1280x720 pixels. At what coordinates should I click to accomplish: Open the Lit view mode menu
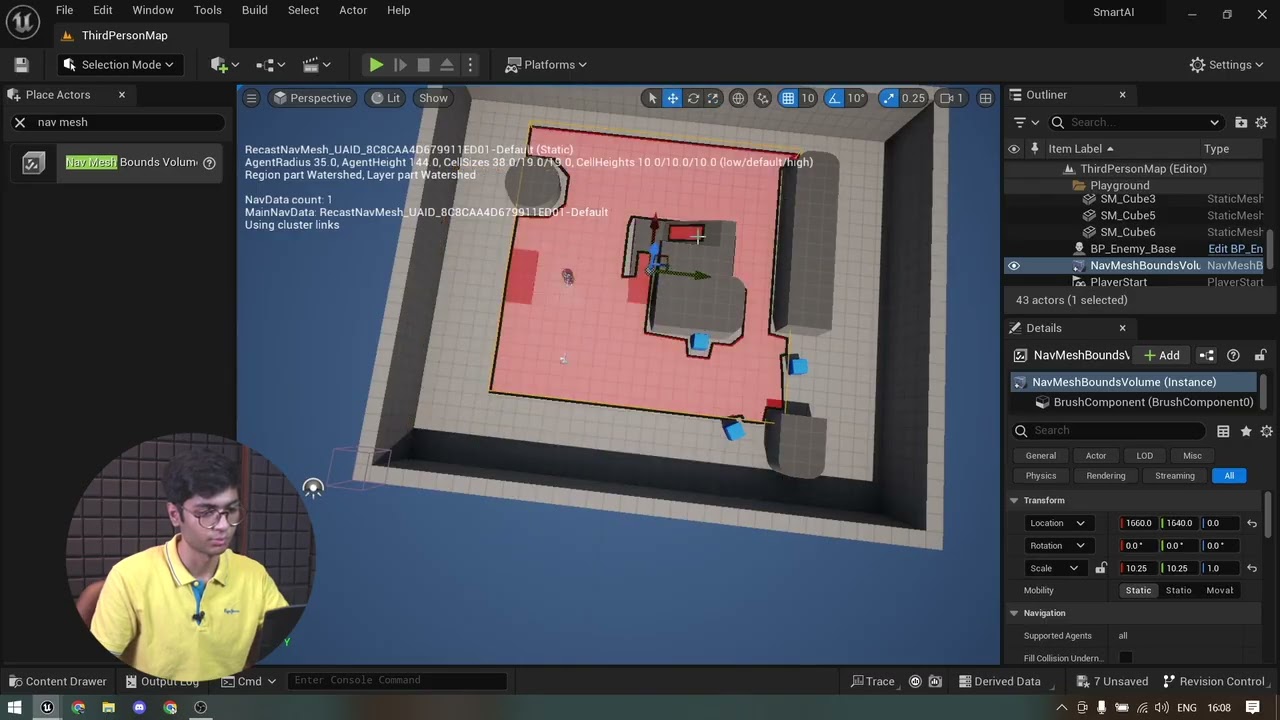pyautogui.click(x=385, y=98)
